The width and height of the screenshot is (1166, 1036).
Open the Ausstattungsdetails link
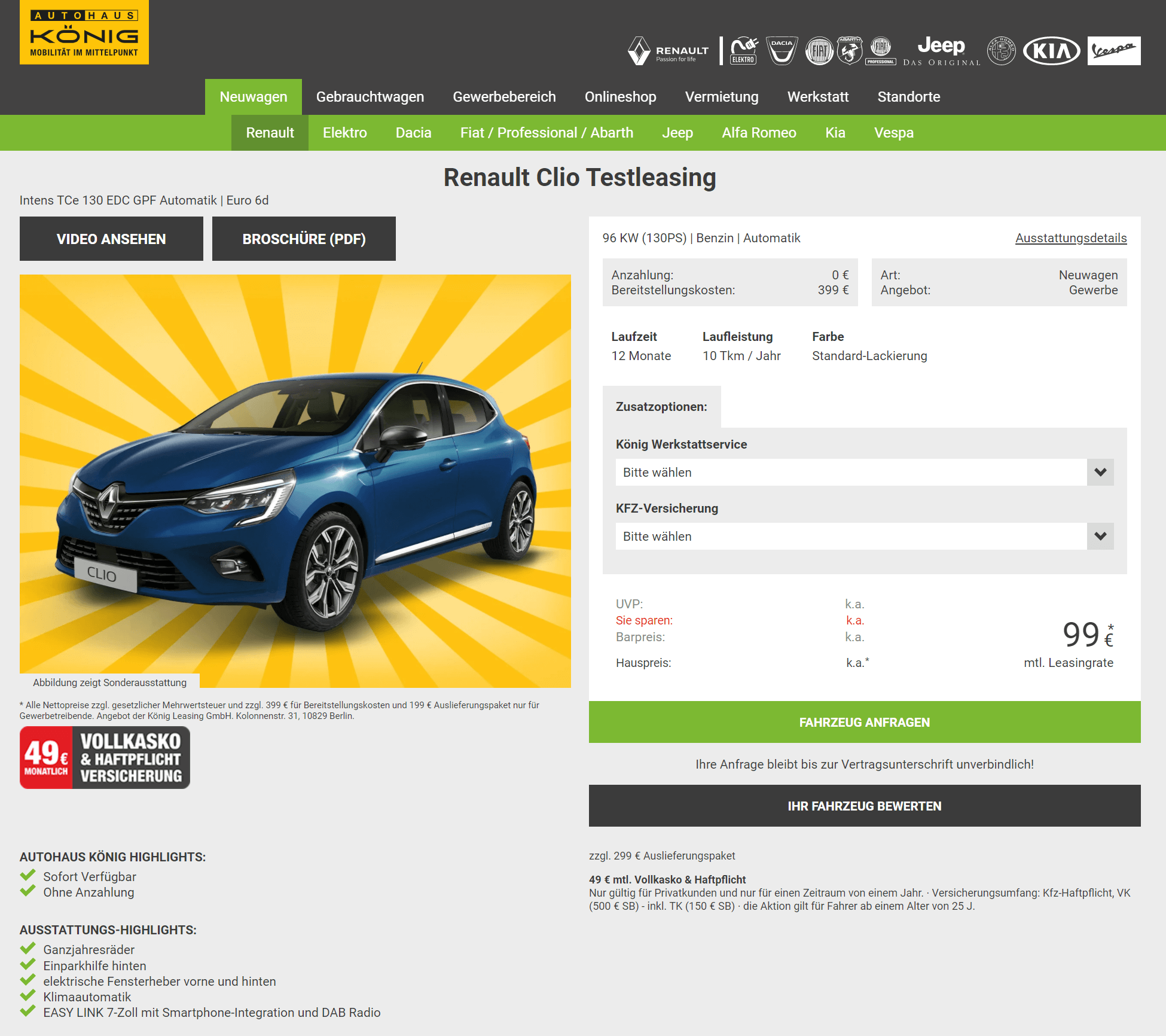pos(1071,238)
